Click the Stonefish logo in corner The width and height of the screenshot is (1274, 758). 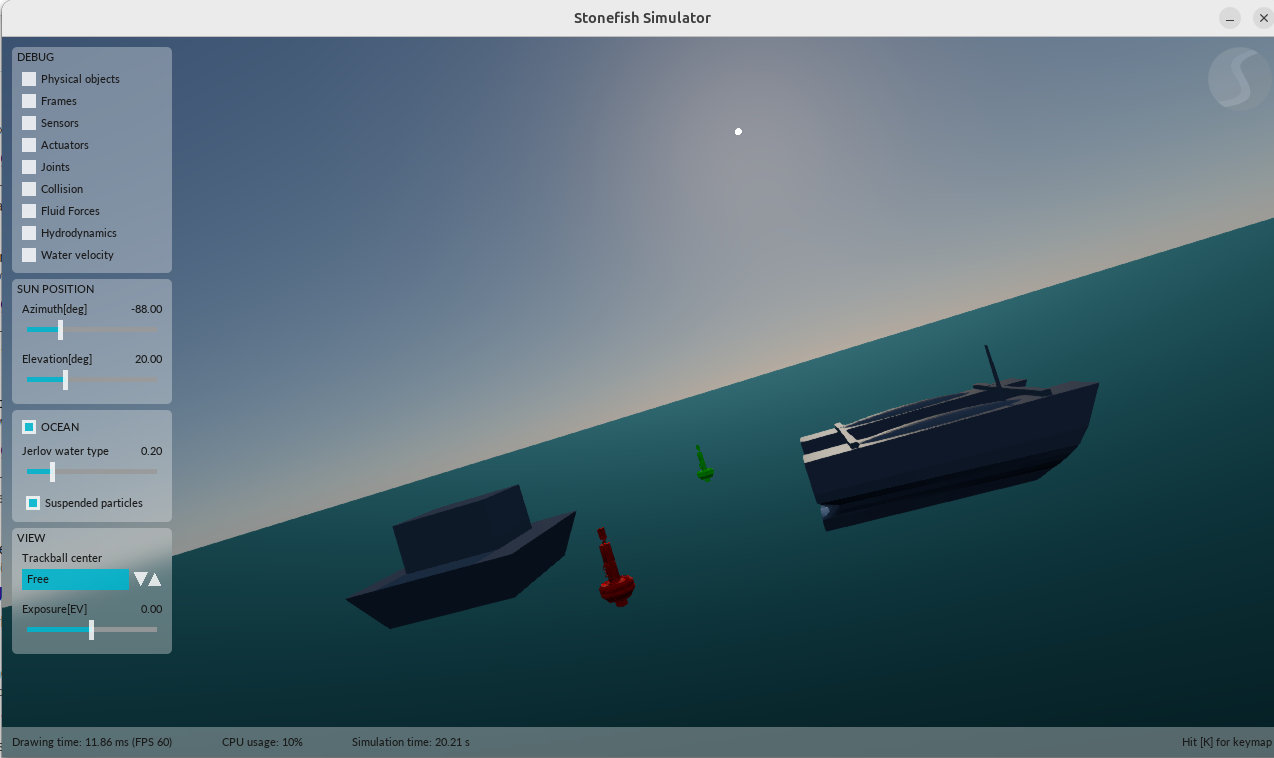tap(1238, 78)
